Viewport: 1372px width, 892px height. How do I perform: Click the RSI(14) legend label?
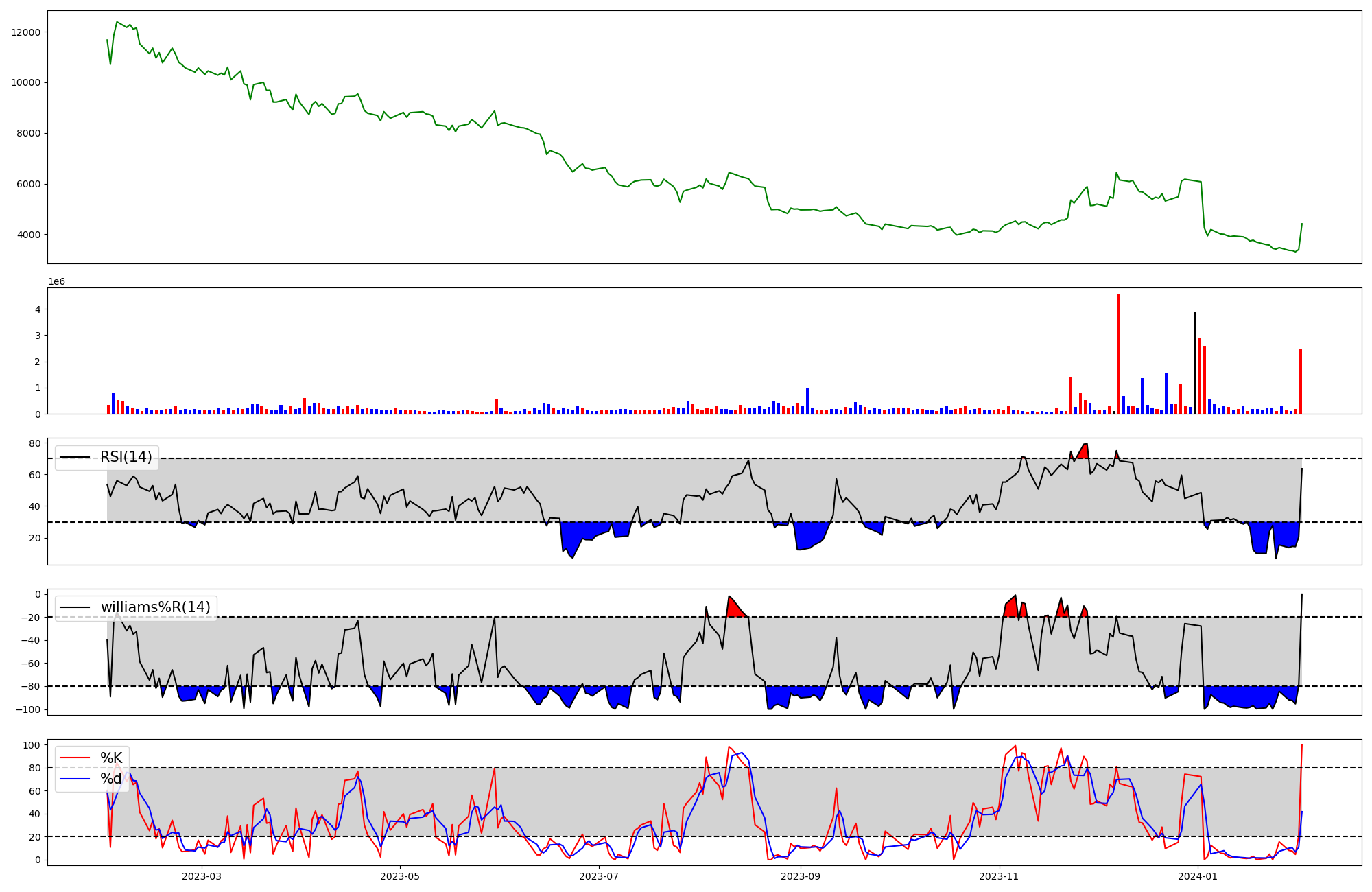tap(126, 457)
